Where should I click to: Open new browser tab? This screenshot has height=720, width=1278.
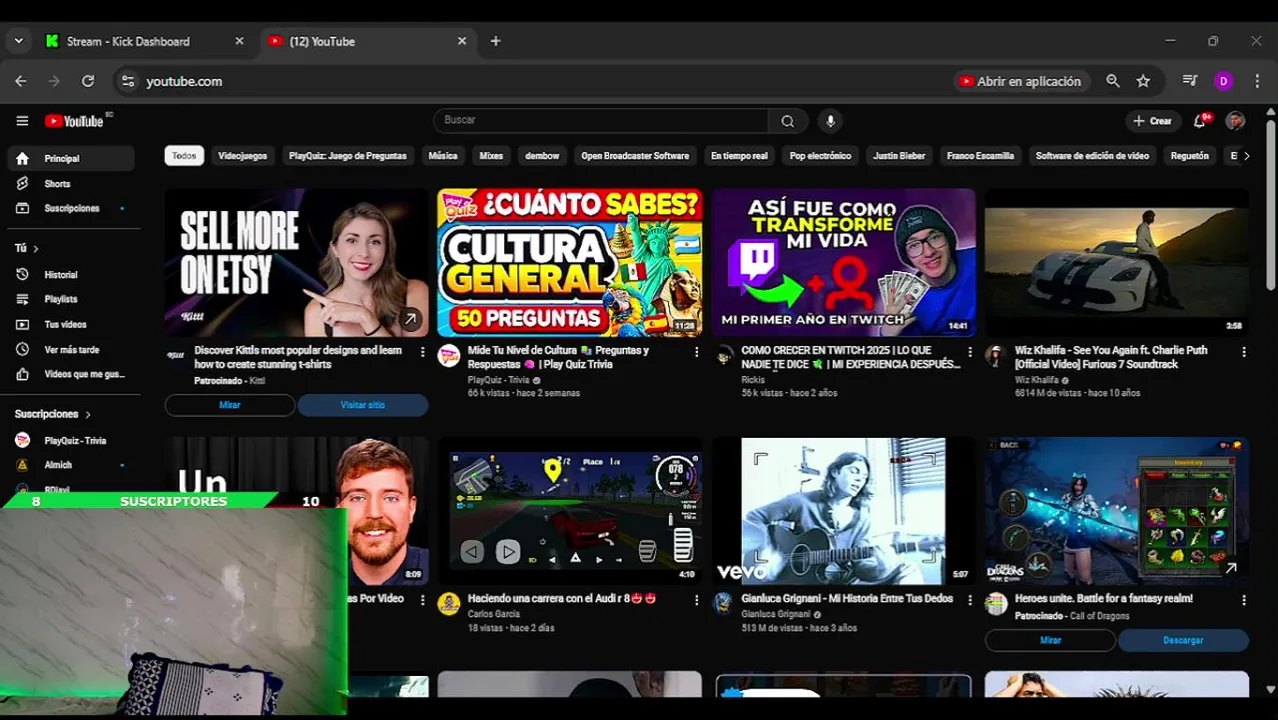(x=495, y=41)
